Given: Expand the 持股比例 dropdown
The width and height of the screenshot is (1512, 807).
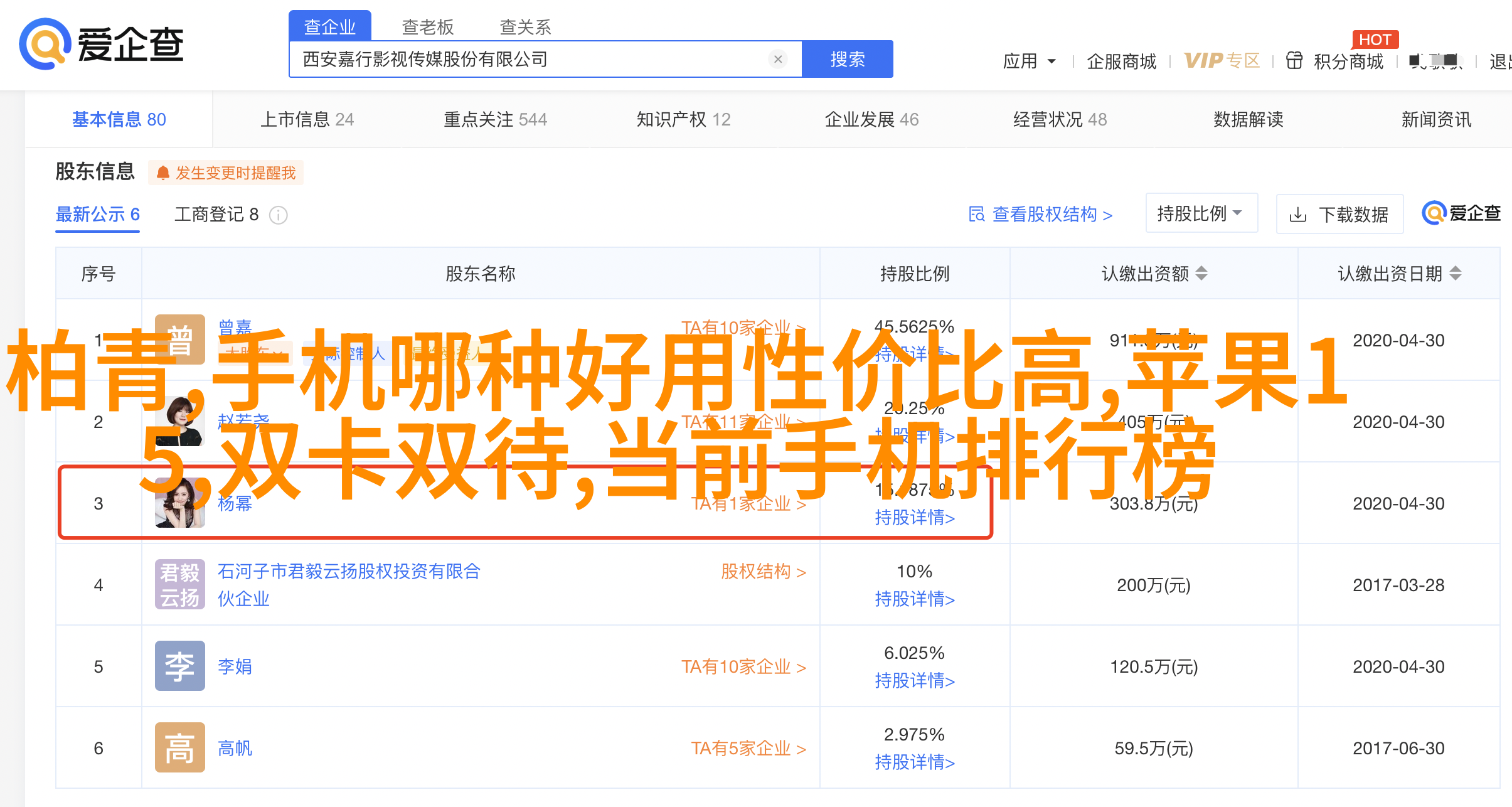Looking at the screenshot, I should [x=1201, y=213].
